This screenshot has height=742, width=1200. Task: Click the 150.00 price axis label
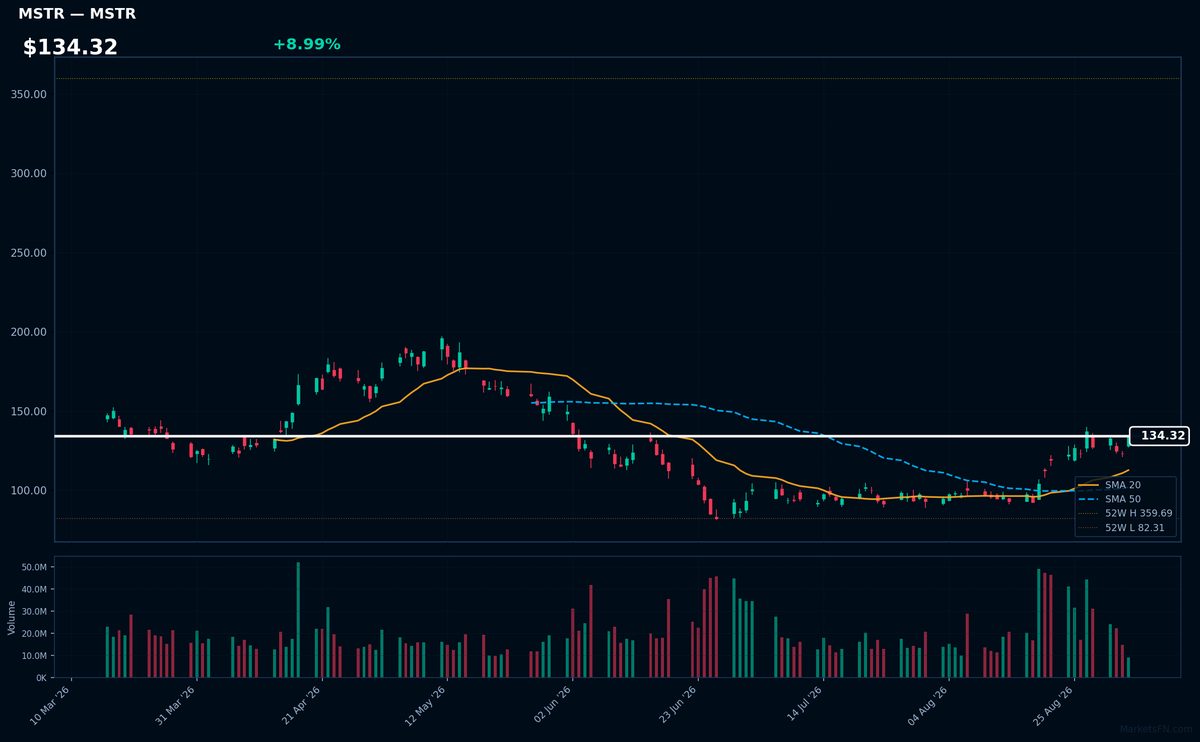(x=29, y=411)
